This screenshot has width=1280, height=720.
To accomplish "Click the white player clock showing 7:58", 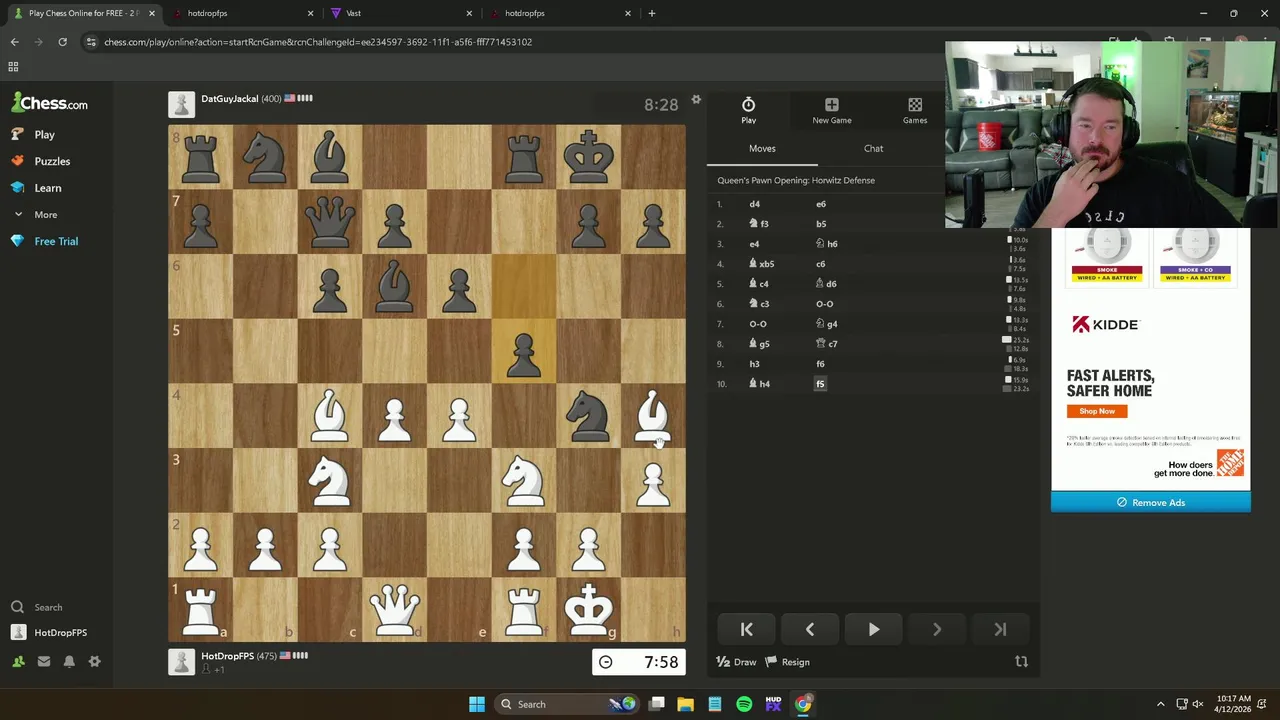I will (639, 662).
